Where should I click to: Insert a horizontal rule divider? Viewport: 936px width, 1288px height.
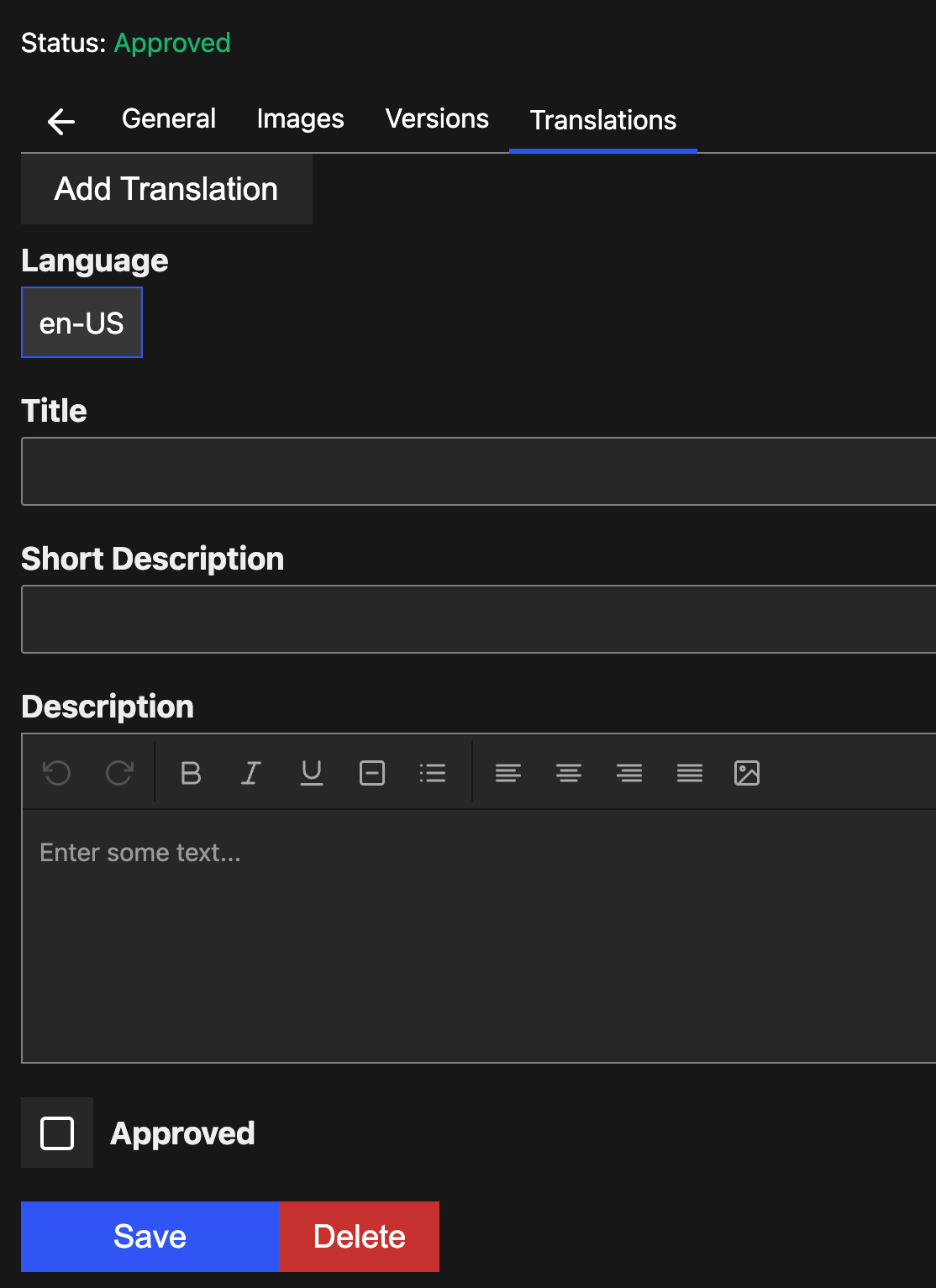[x=372, y=772]
